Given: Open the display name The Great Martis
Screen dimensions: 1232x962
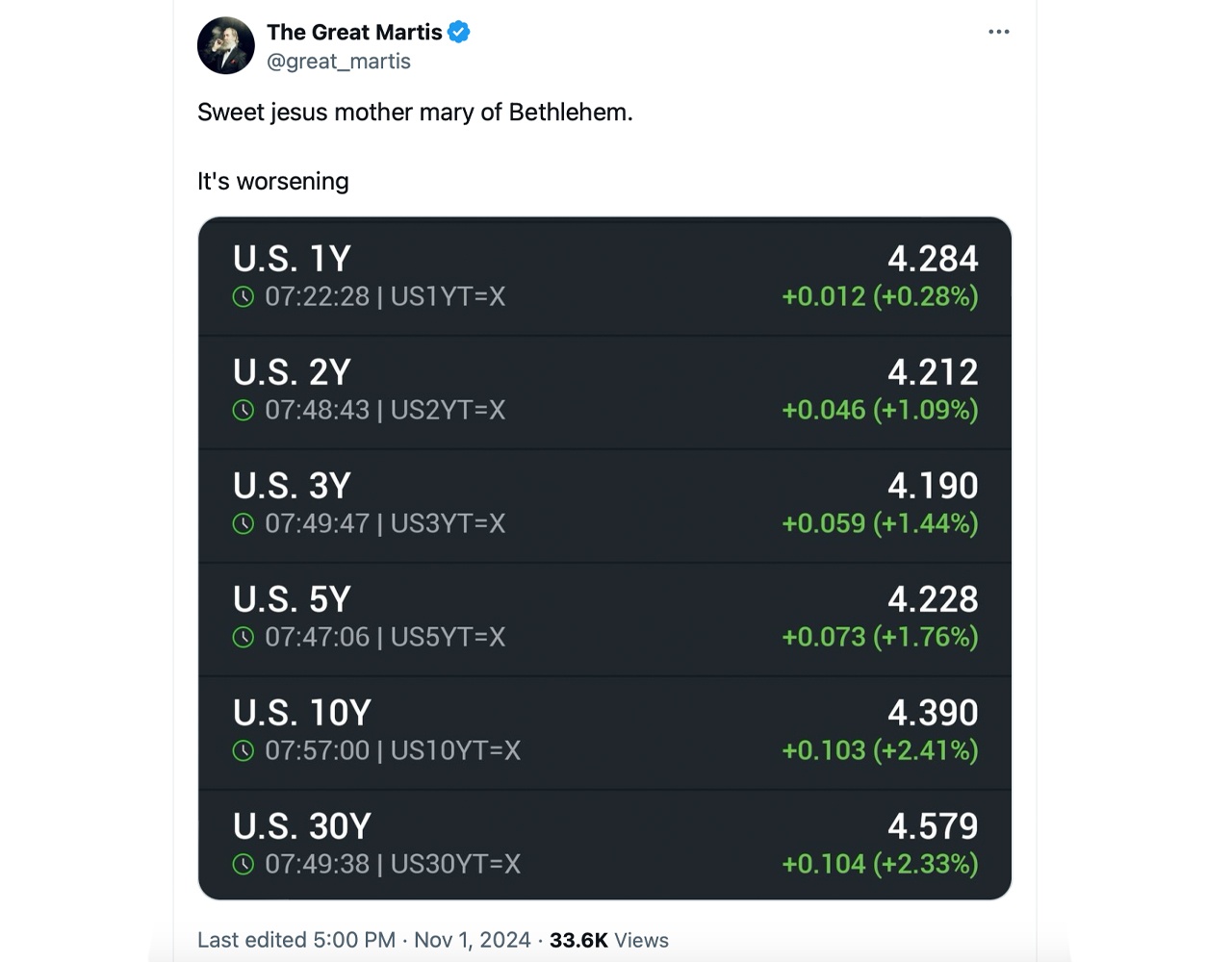Looking at the screenshot, I should (x=356, y=31).
